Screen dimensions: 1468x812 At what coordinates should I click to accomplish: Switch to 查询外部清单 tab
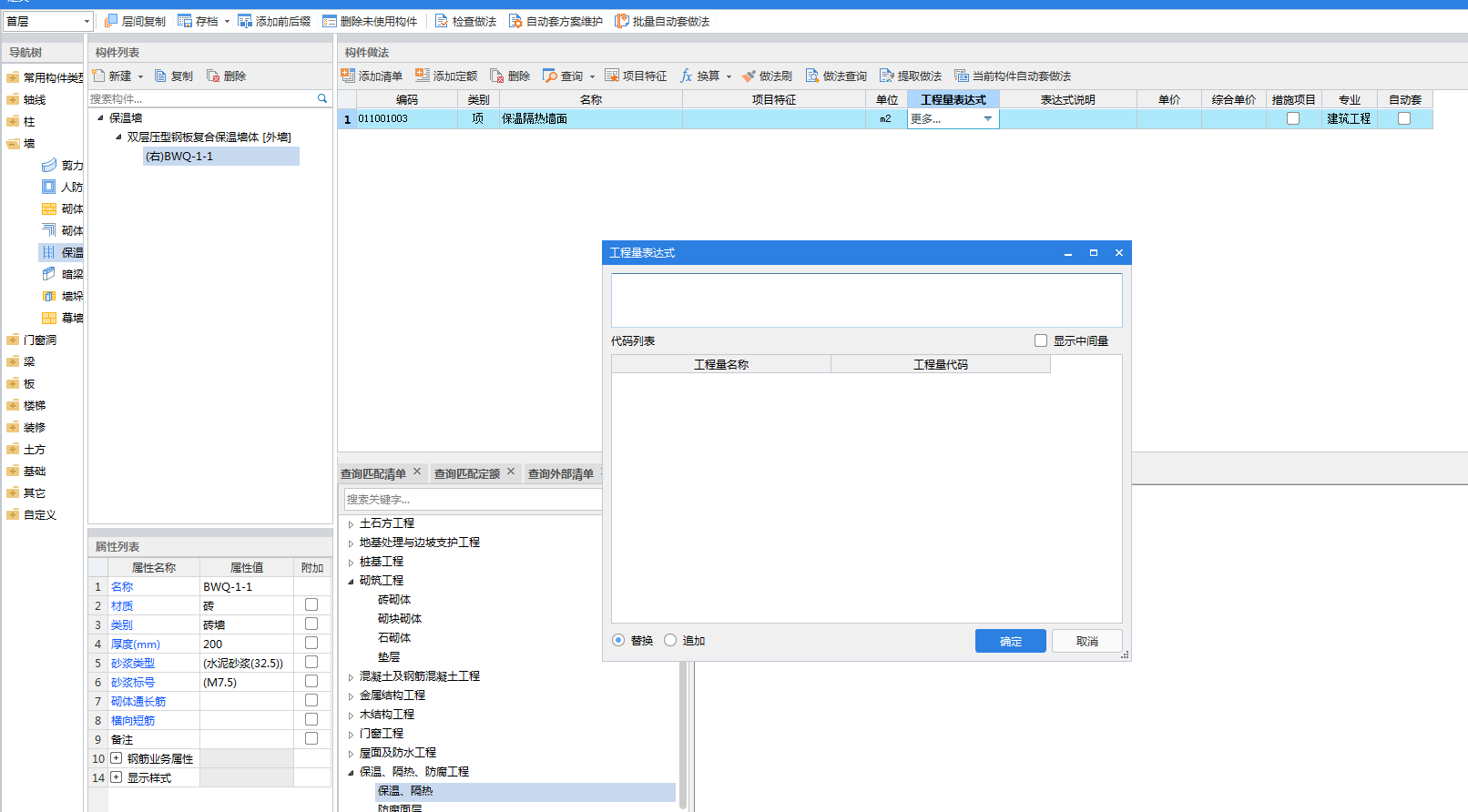561,473
